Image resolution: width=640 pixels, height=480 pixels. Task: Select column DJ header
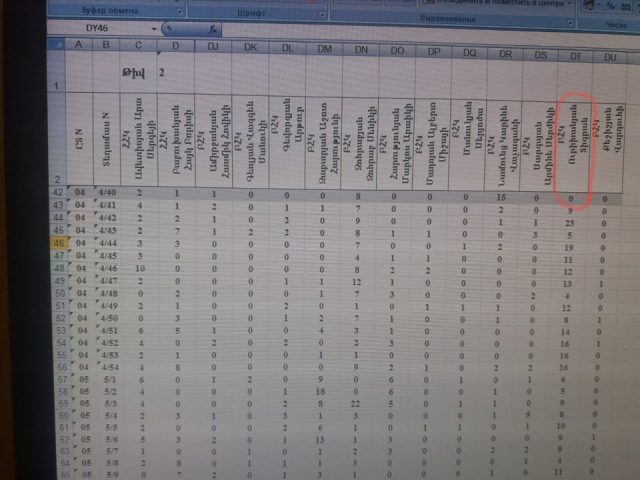(212, 46)
